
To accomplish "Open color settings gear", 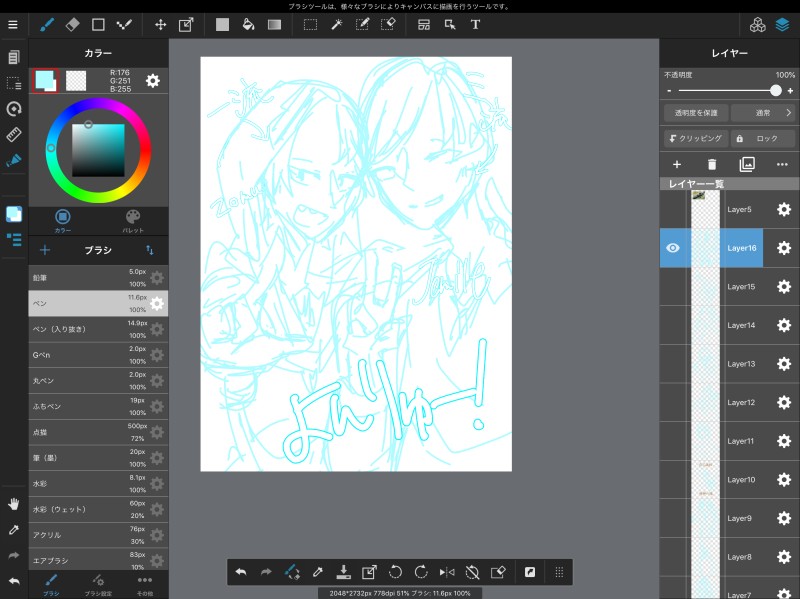I will [x=153, y=81].
